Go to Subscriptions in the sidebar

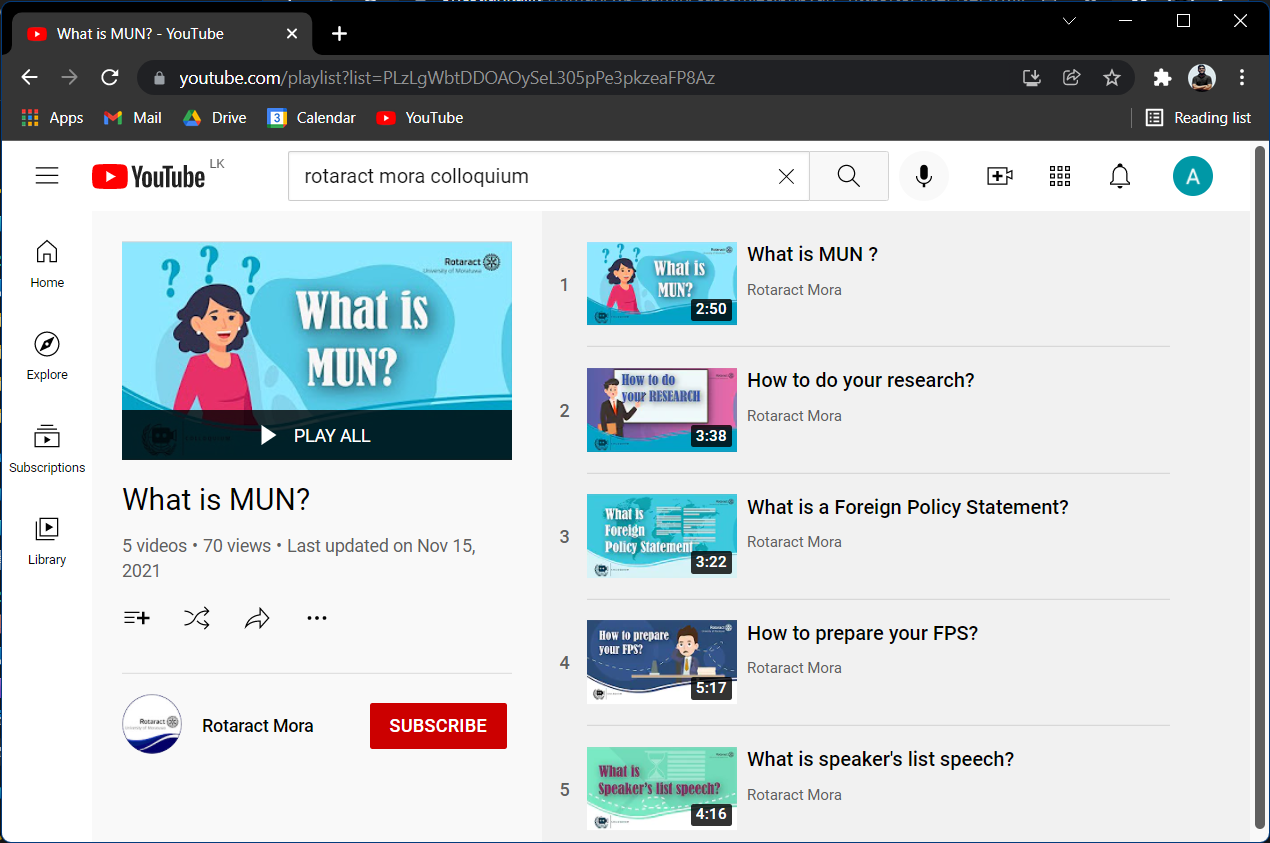pyautogui.click(x=47, y=448)
